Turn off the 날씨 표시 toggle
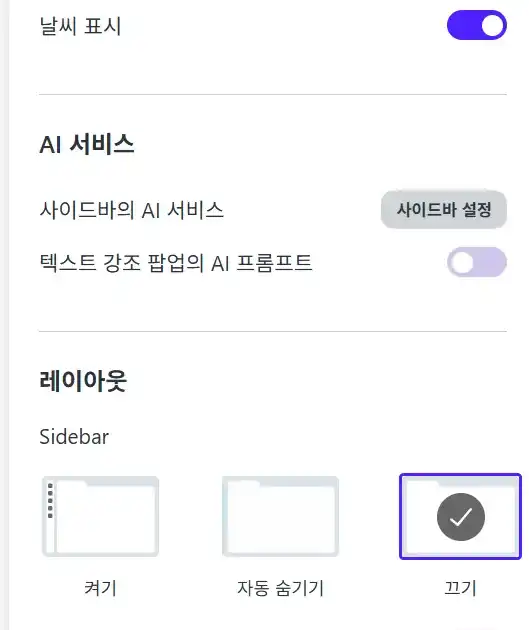The width and height of the screenshot is (529, 630). coord(477,25)
